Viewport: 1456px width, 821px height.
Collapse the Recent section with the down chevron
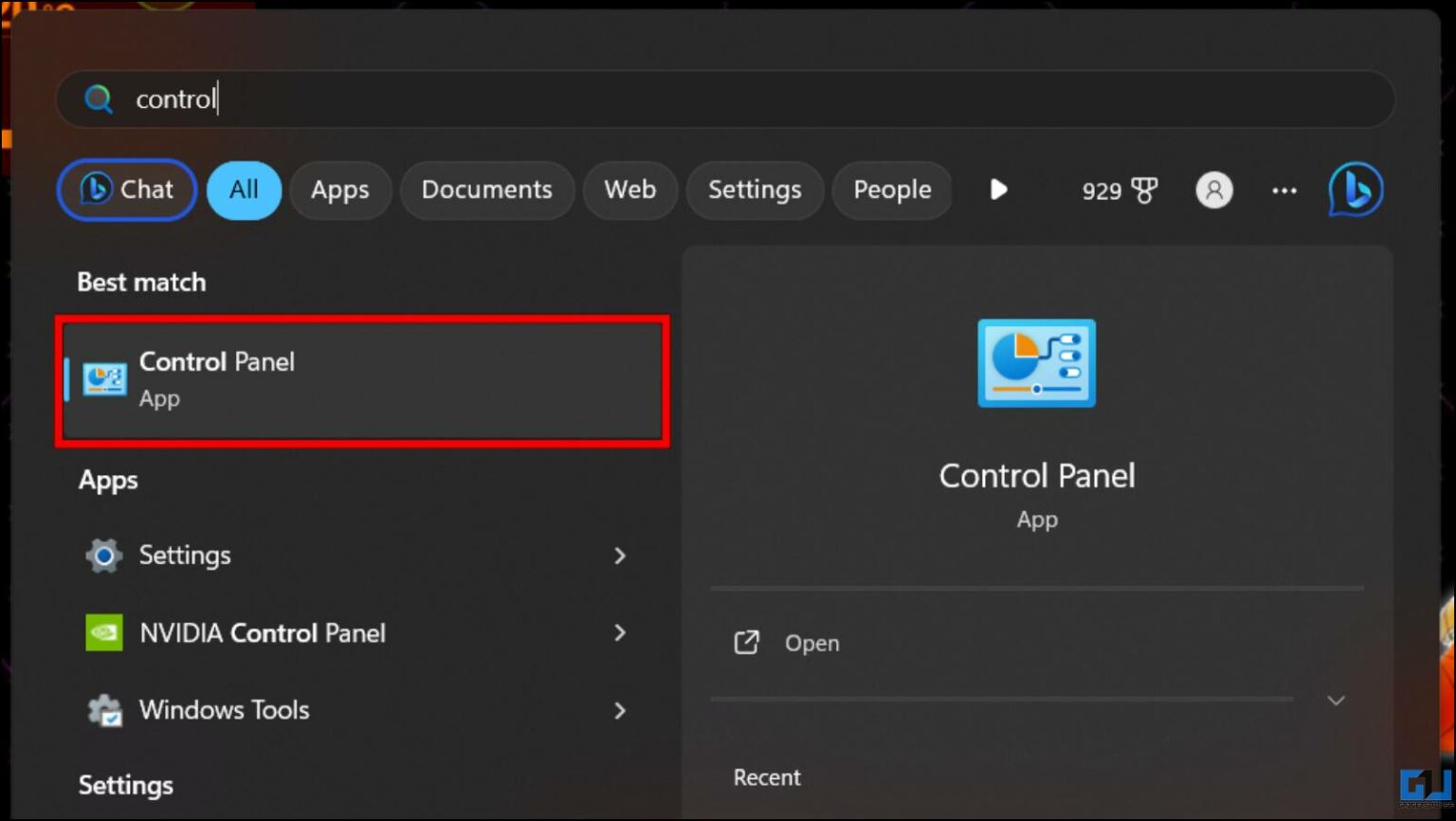(1337, 701)
